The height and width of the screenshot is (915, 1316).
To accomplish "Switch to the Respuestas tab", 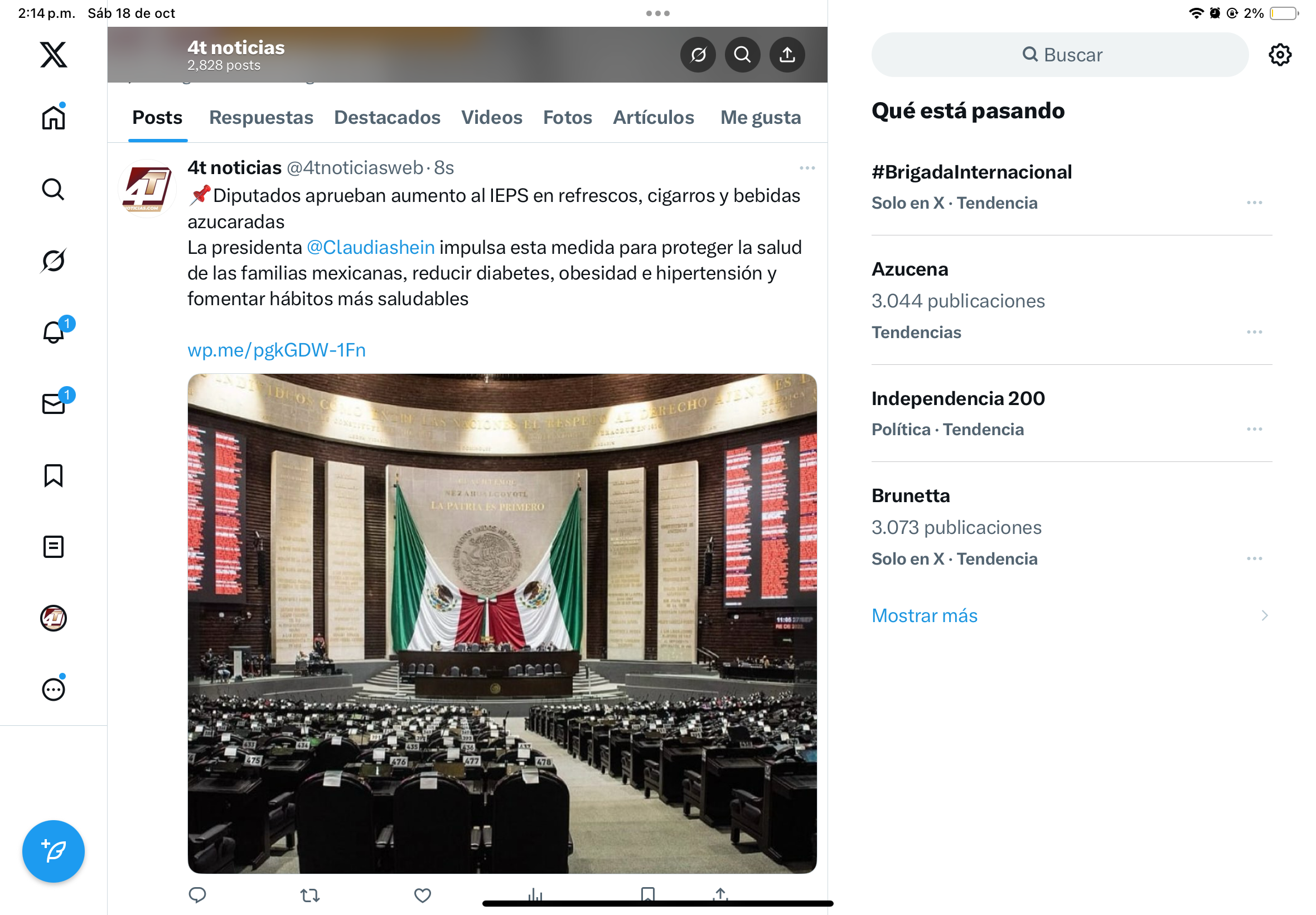I will pyautogui.click(x=260, y=118).
